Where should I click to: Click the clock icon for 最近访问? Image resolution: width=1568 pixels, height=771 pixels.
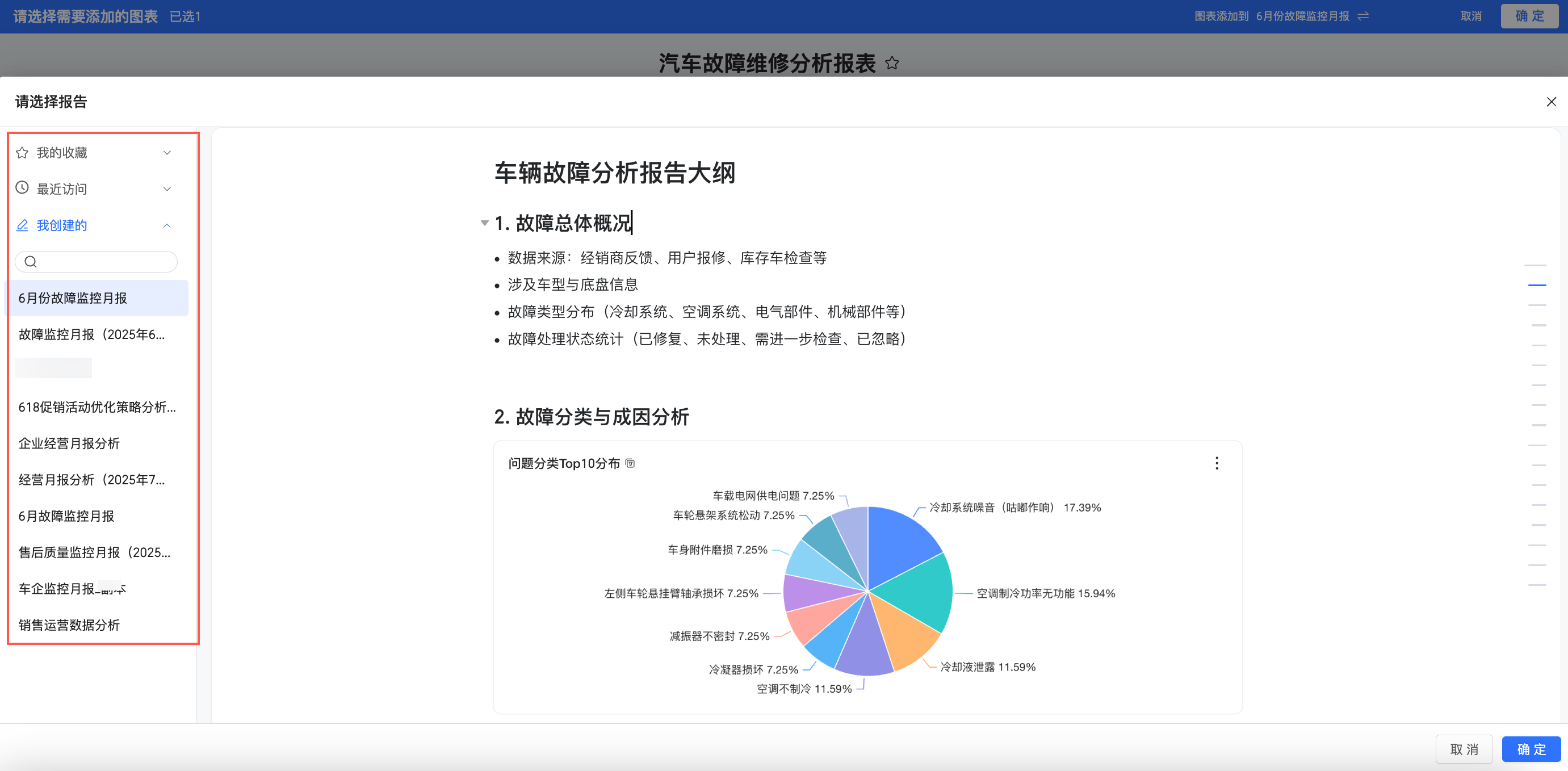(x=23, y=188)
